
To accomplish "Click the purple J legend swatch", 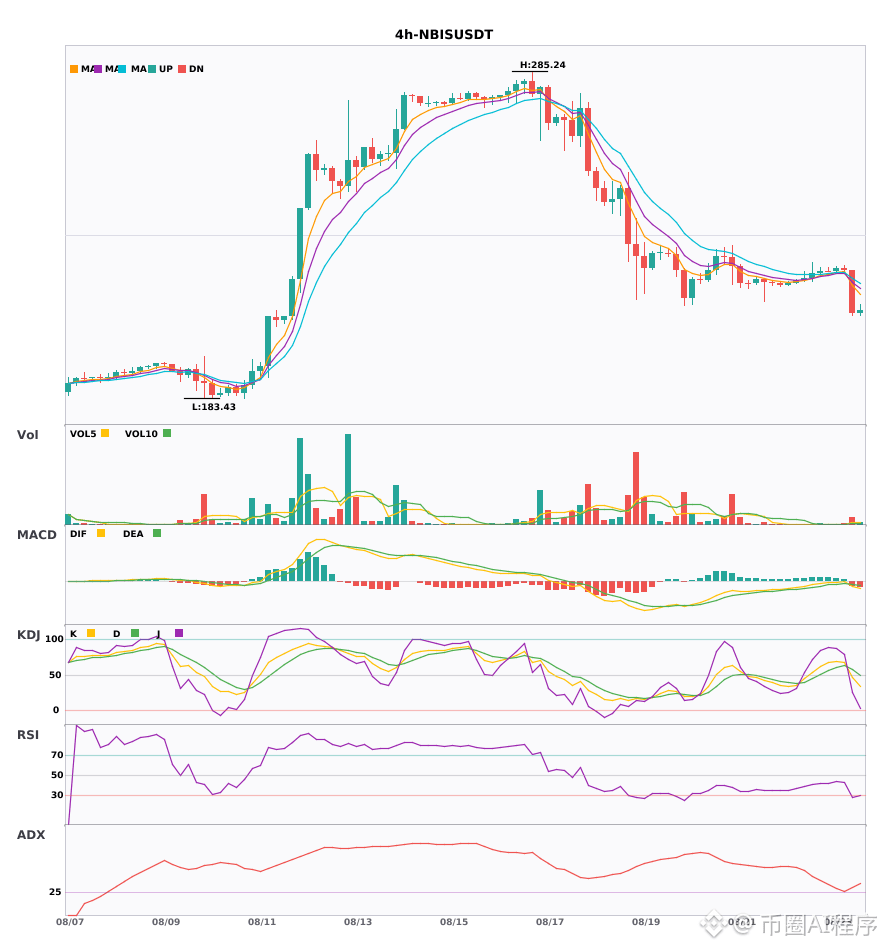I will click(x=179, y=633).
